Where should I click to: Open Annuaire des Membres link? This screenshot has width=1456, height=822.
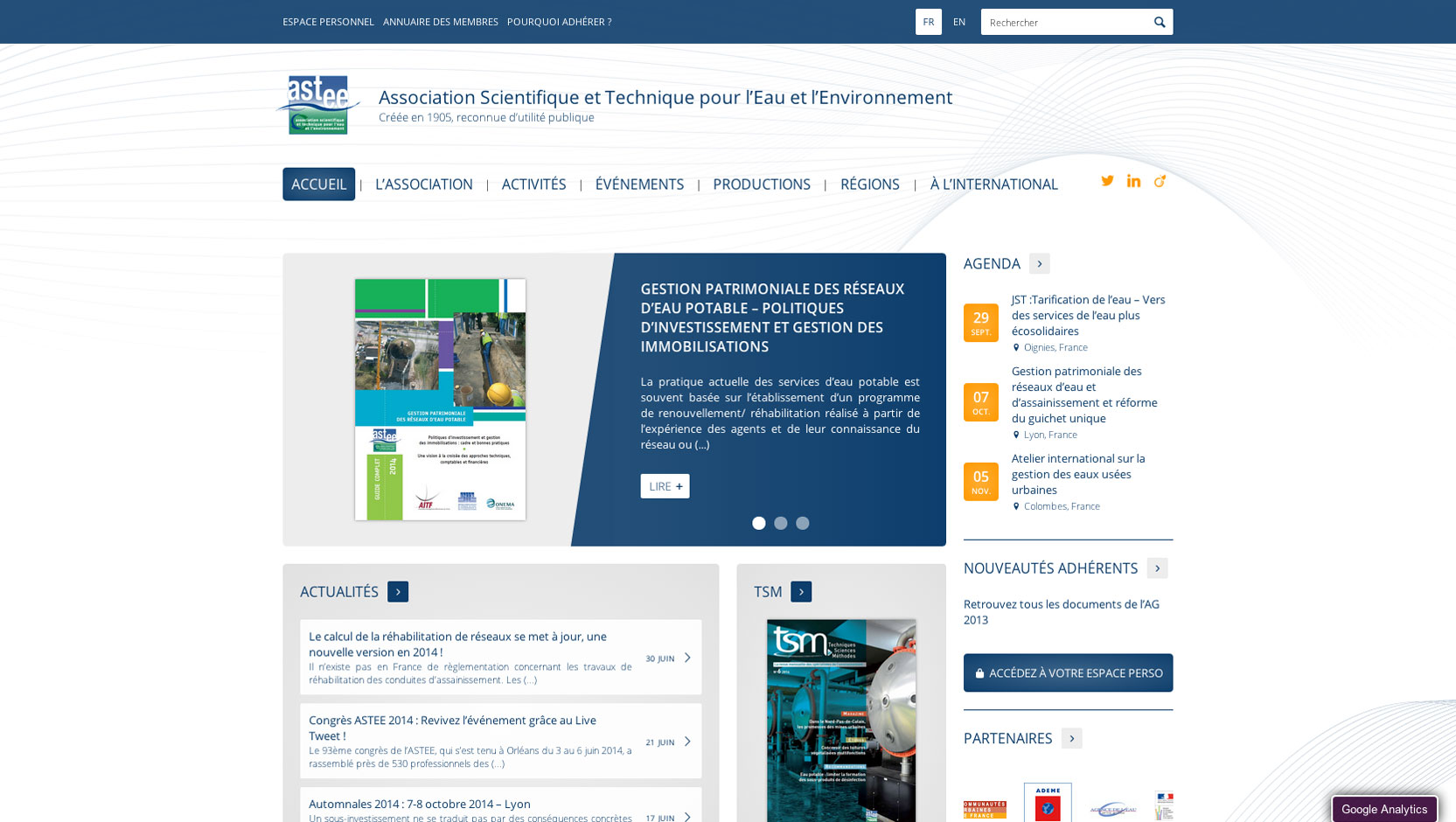click(441, 22)
